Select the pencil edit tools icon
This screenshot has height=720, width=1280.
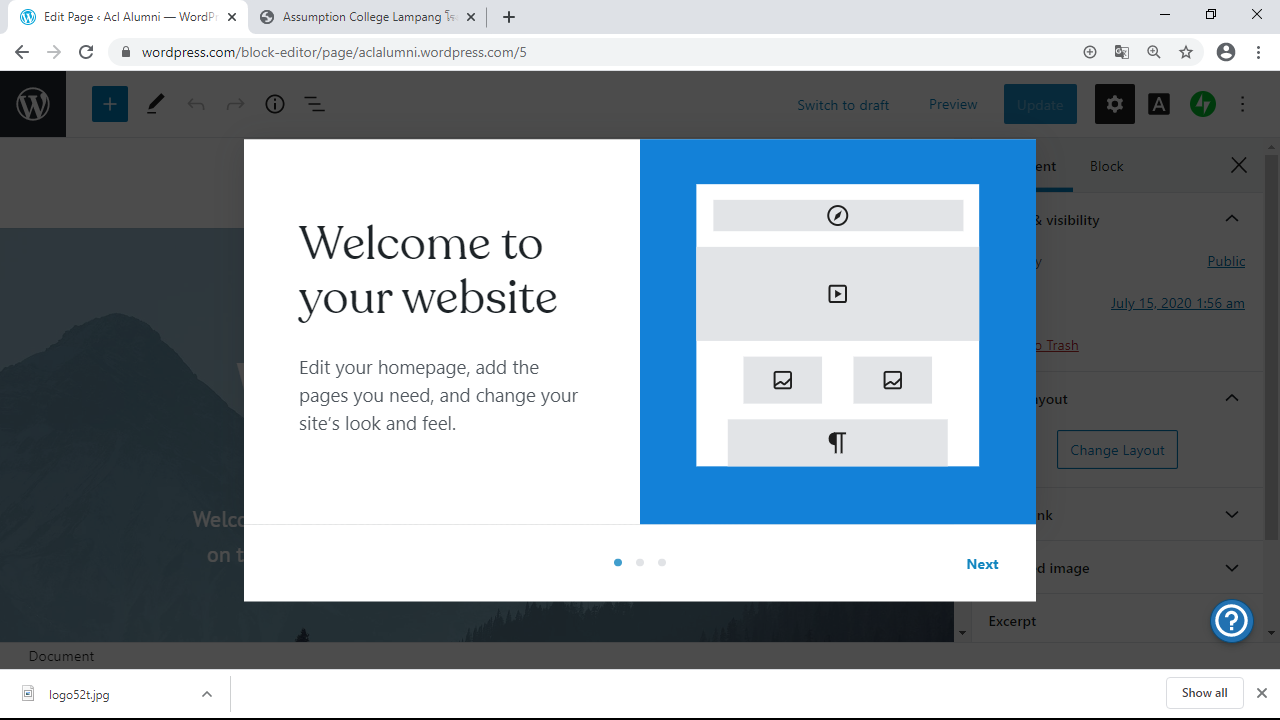tap(155, 104)
